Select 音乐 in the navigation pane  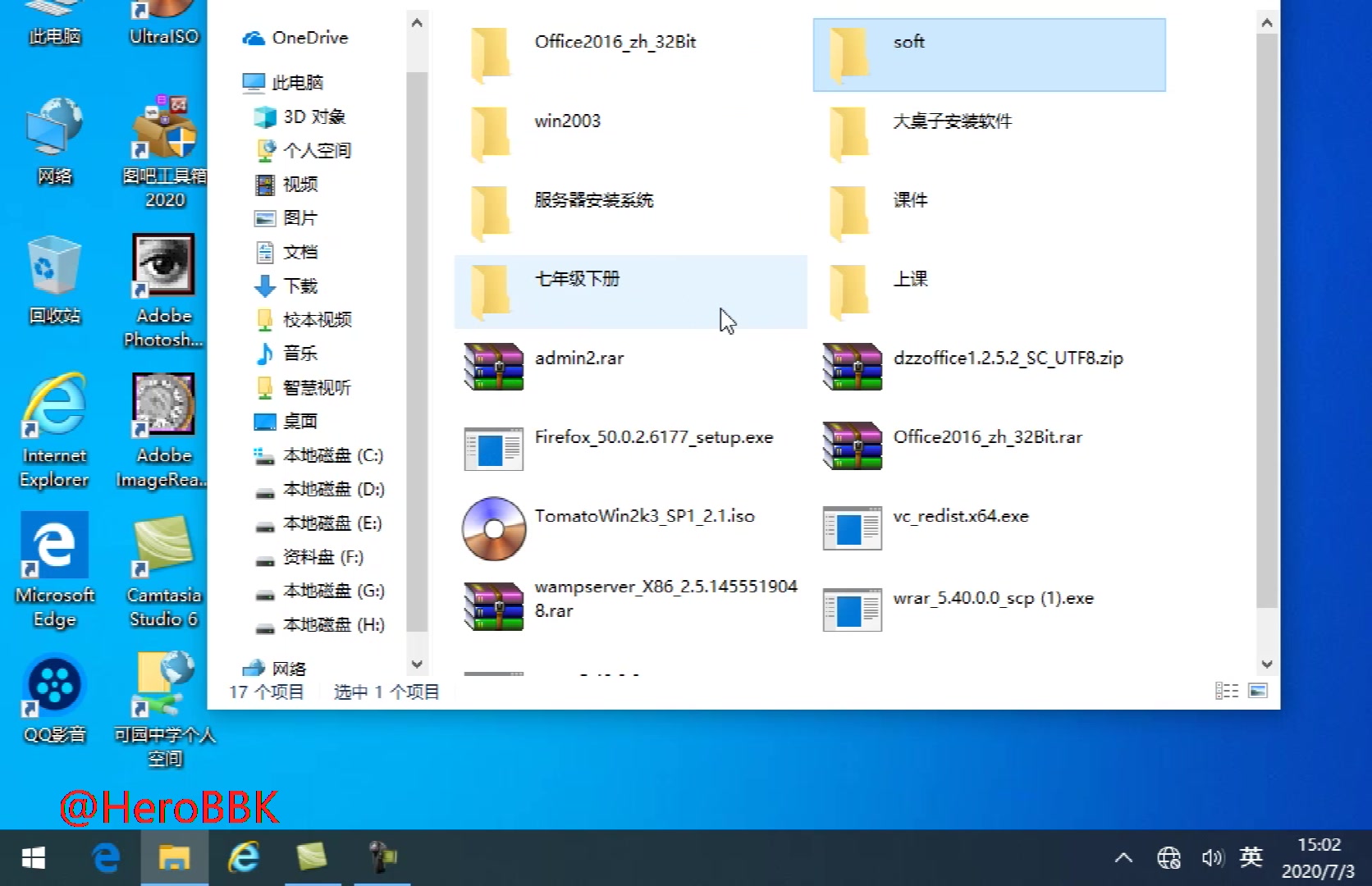tap(300, 354)
